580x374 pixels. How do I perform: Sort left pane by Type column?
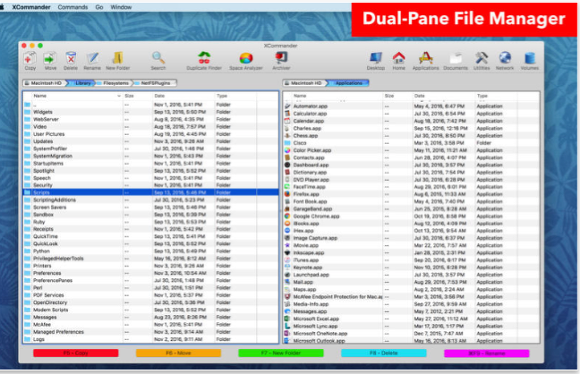[x=236, y=96]
